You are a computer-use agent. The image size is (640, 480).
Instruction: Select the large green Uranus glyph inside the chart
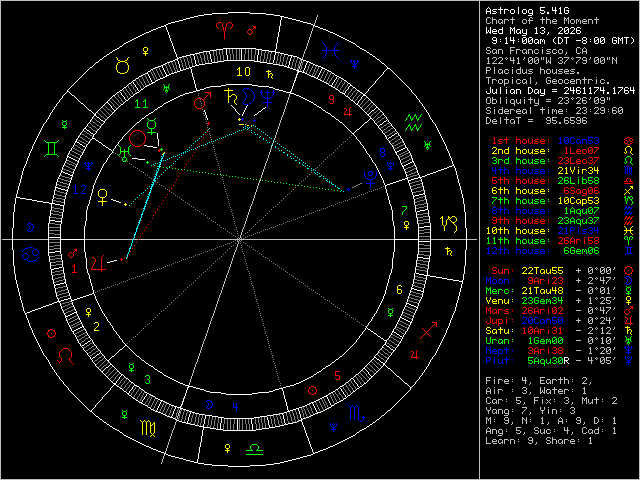[124, 153]
